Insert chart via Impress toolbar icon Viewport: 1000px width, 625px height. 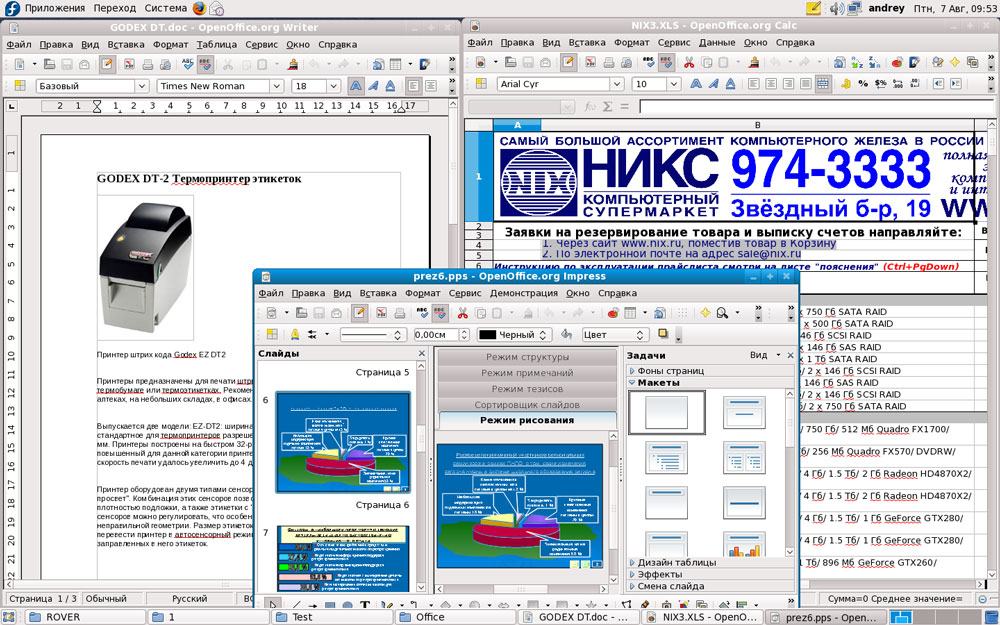click(613, 313)
